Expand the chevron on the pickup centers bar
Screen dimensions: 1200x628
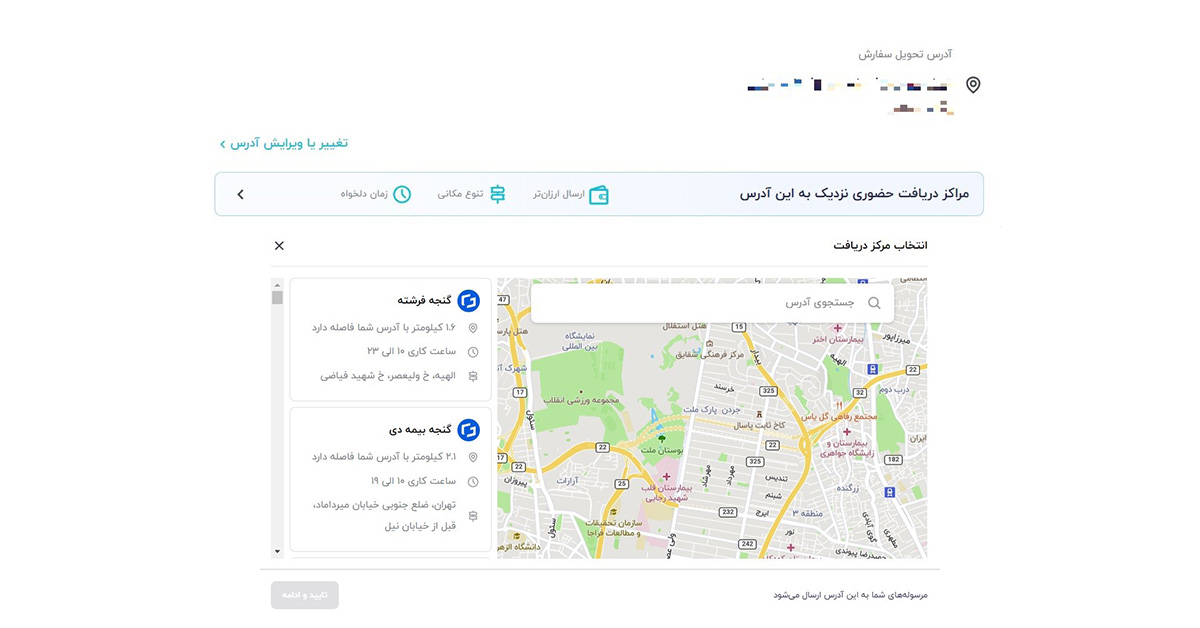tap(240, 195)
